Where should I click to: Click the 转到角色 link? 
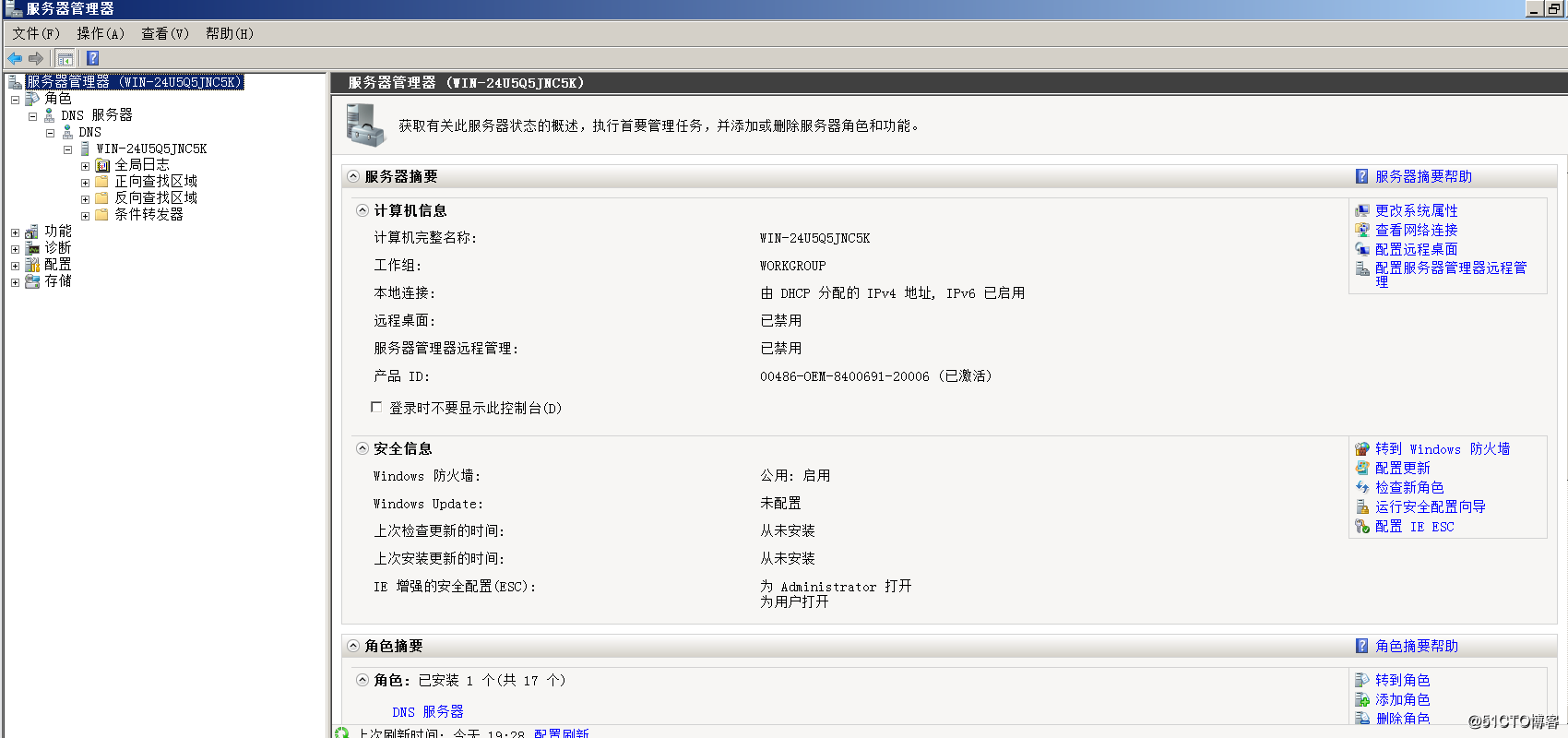click(1402, 680)
